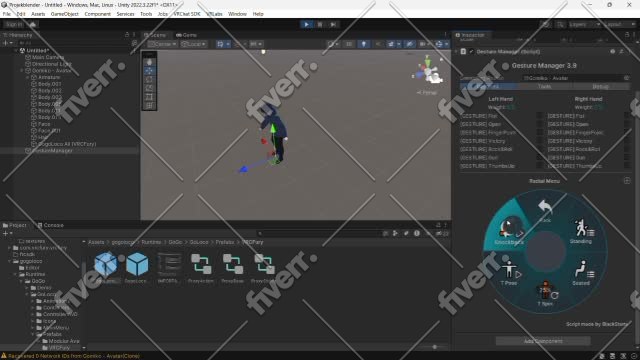Collapse the Gomiko - Avatar object

pyautogui.click(x=22, y=71)
